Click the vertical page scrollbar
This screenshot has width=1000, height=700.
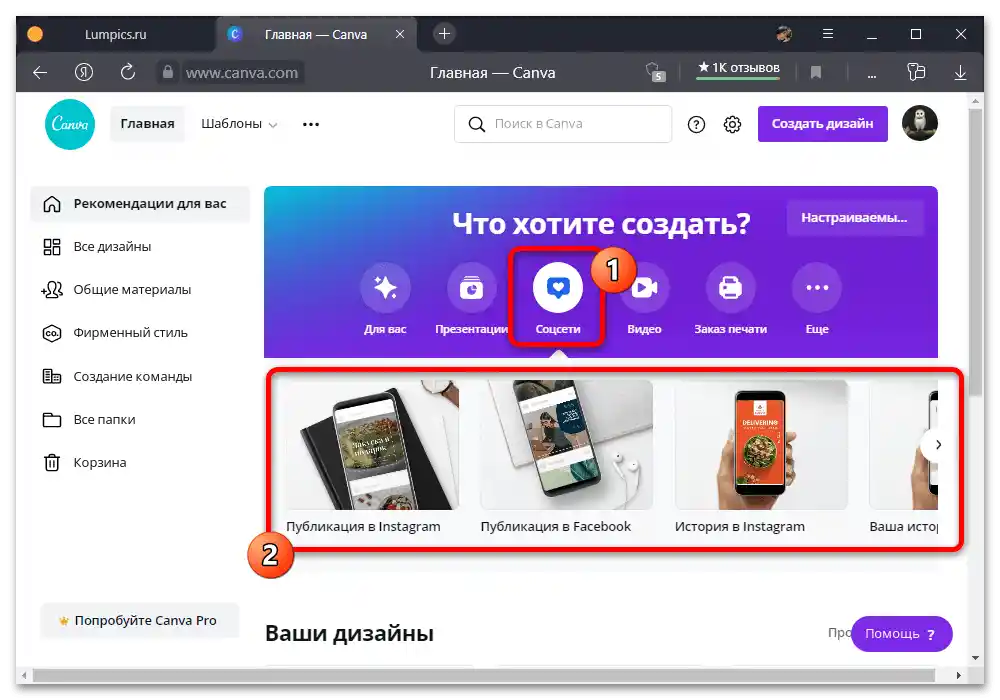pos(975,253)
